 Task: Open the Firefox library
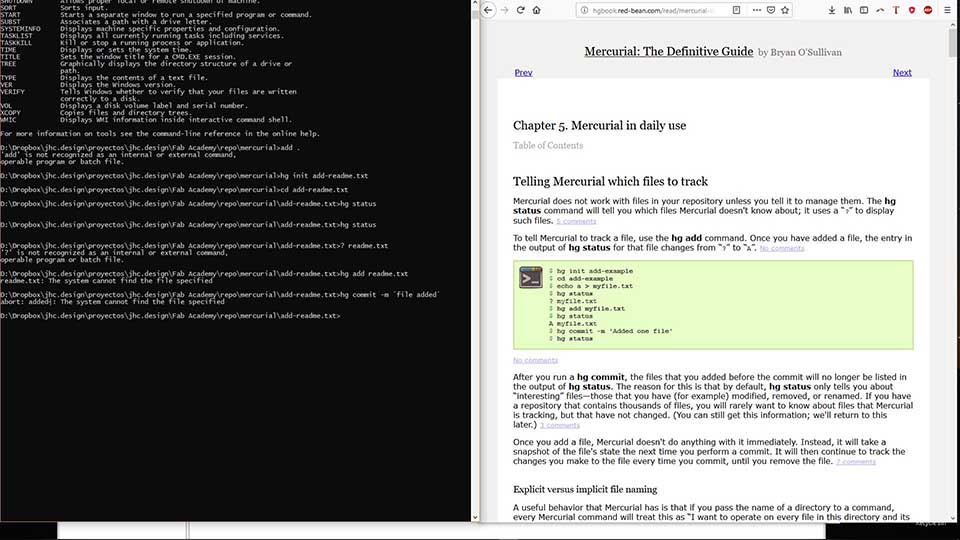(x=848, y=10)
